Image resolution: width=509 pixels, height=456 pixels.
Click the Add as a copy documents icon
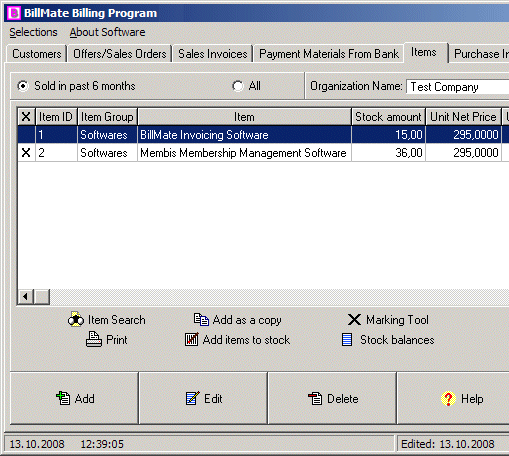[201, 319]
